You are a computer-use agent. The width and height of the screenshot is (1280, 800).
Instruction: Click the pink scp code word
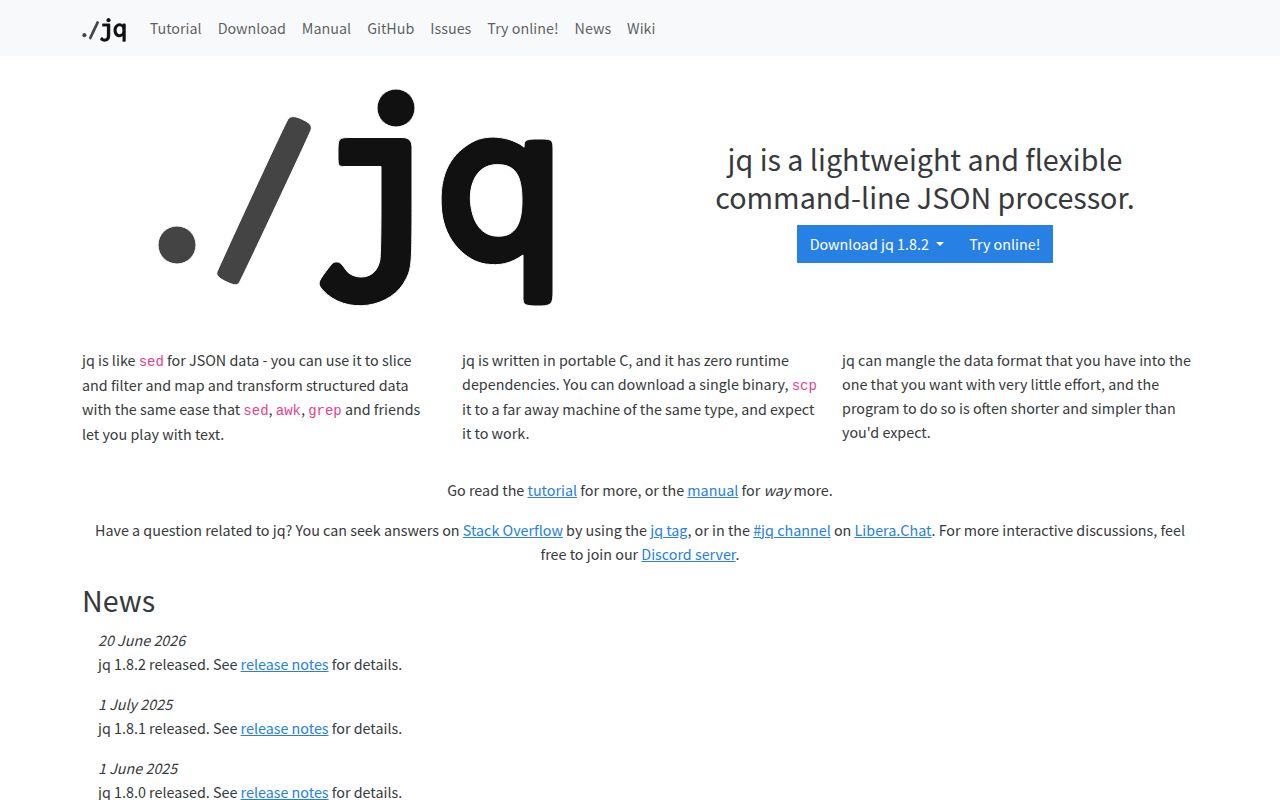[x=805, y=386]
